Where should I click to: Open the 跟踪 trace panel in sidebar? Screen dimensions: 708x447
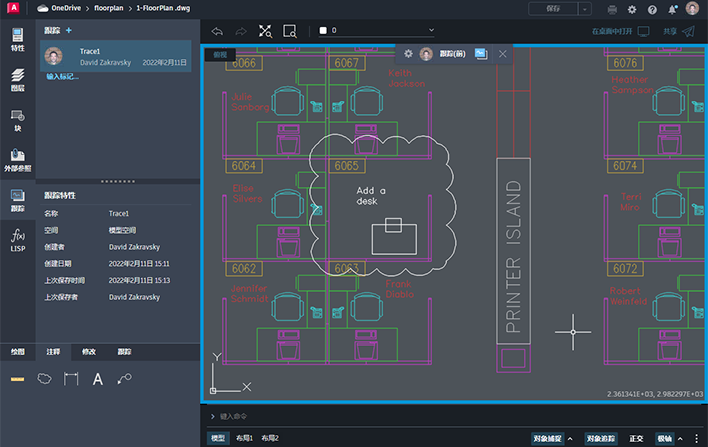[18, 200]
